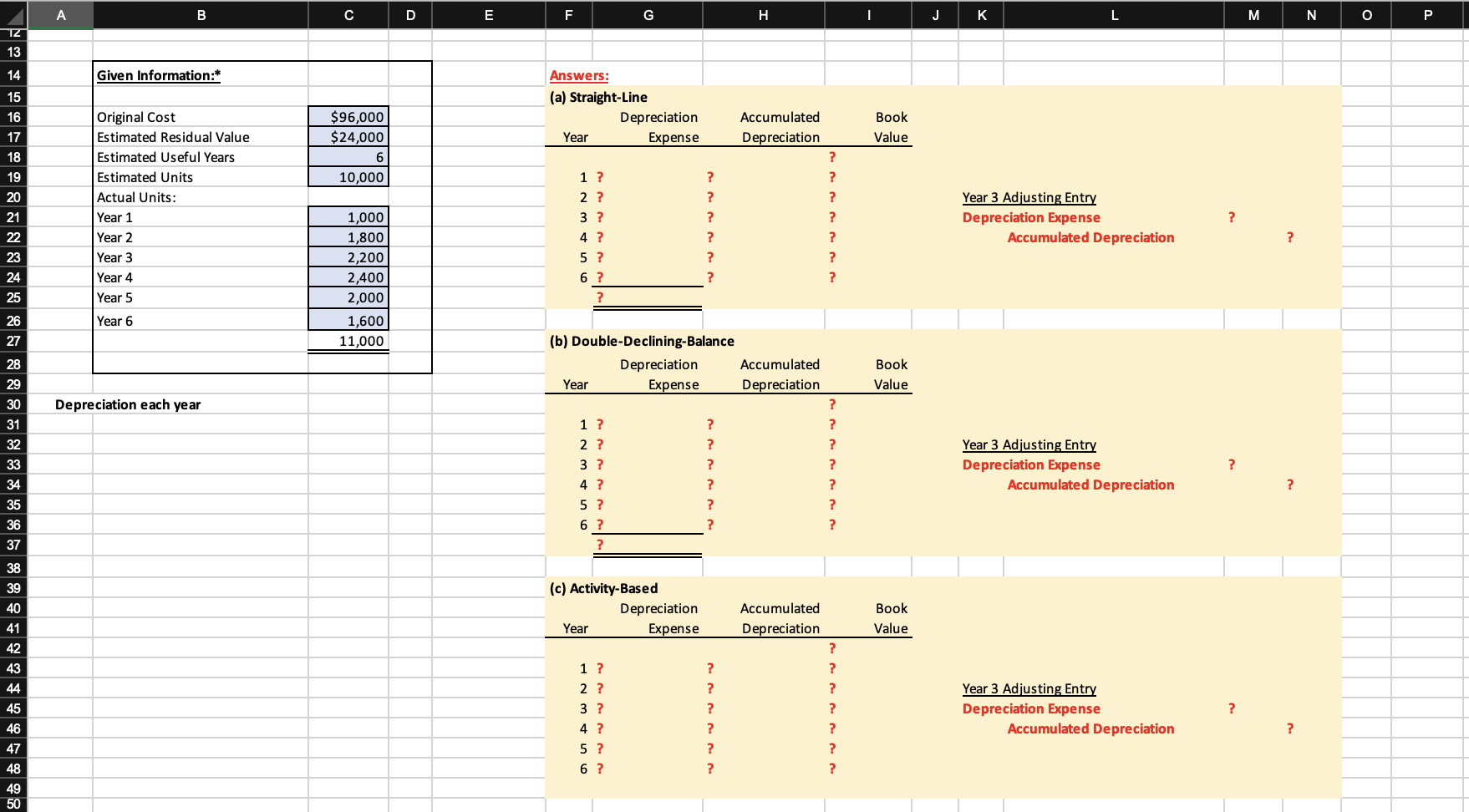Image resolution: width=1469 pixels, height=812 pixels.
Task: Select the "$24,000" residual value cell
Action: pos(348,137)
